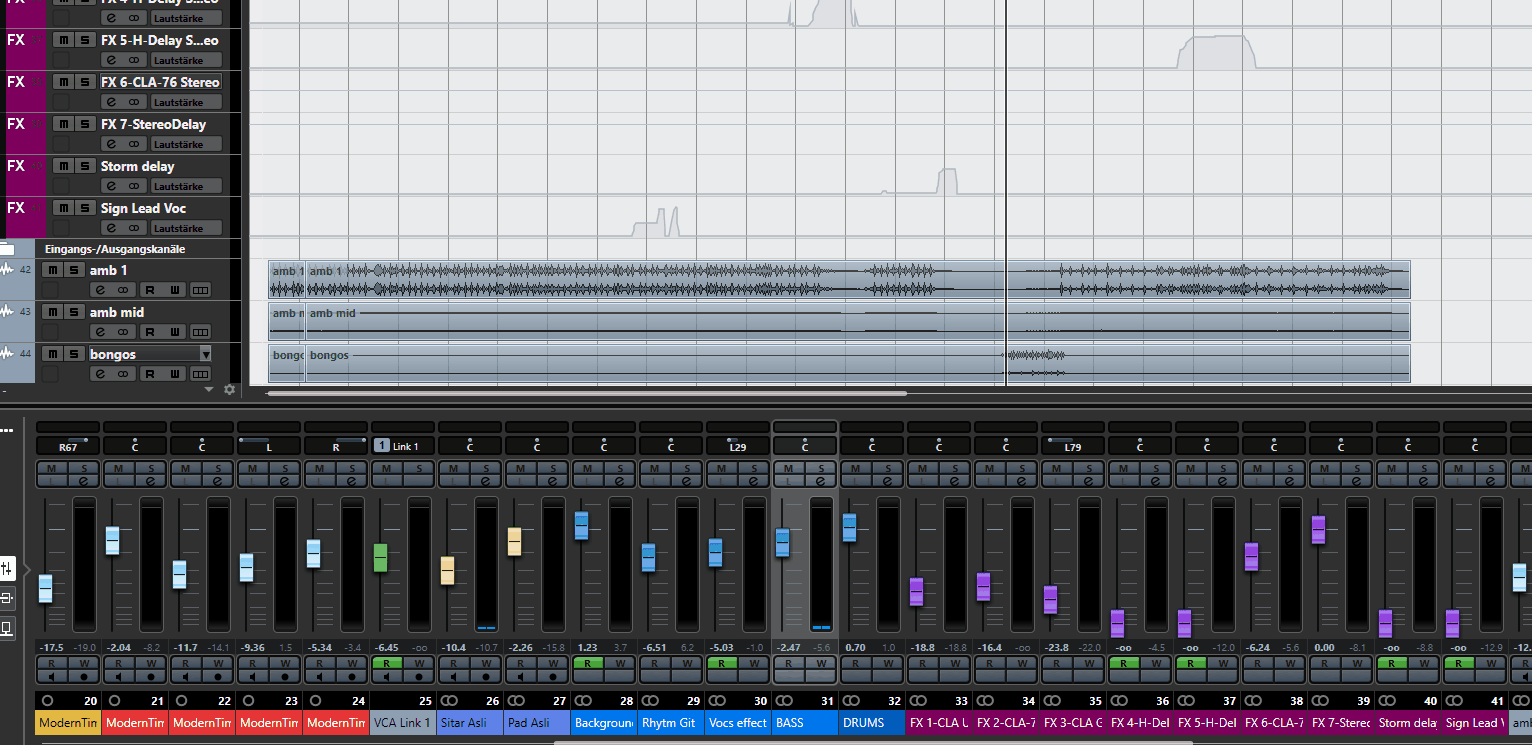Click the green VCA Link 1 fader handle
This screenshot has width=1532, height=745.
[x=380, y=557]
